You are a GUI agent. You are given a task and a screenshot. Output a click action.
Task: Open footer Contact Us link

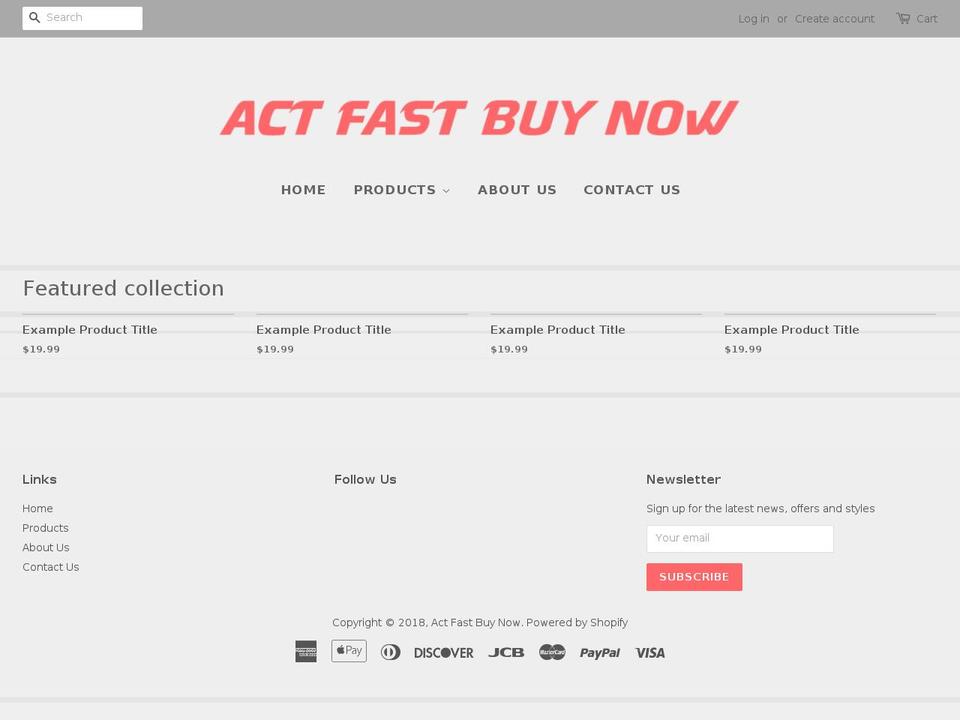coord(51,567)
